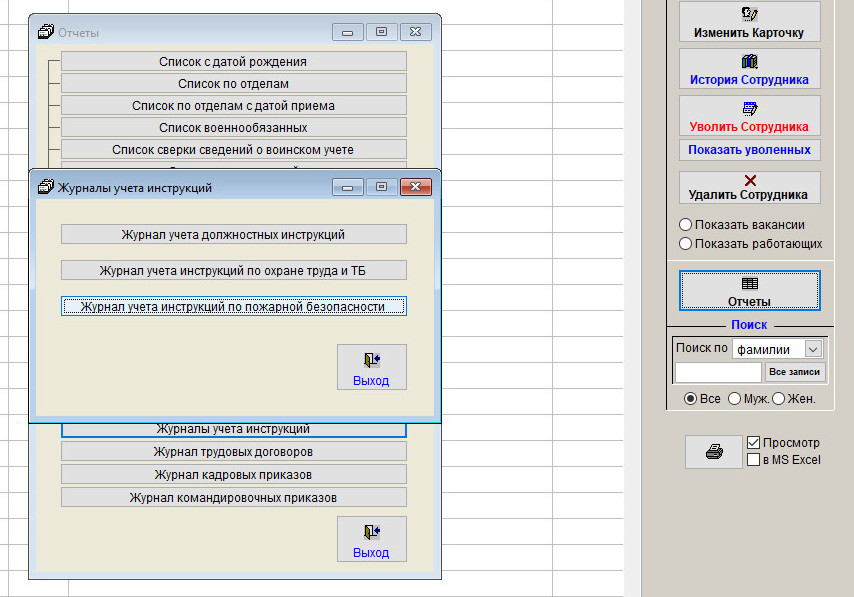Click the История Сотрудника label
This screenshot has height=597, width=854.
pyautogui.click(x=749, y=80)
